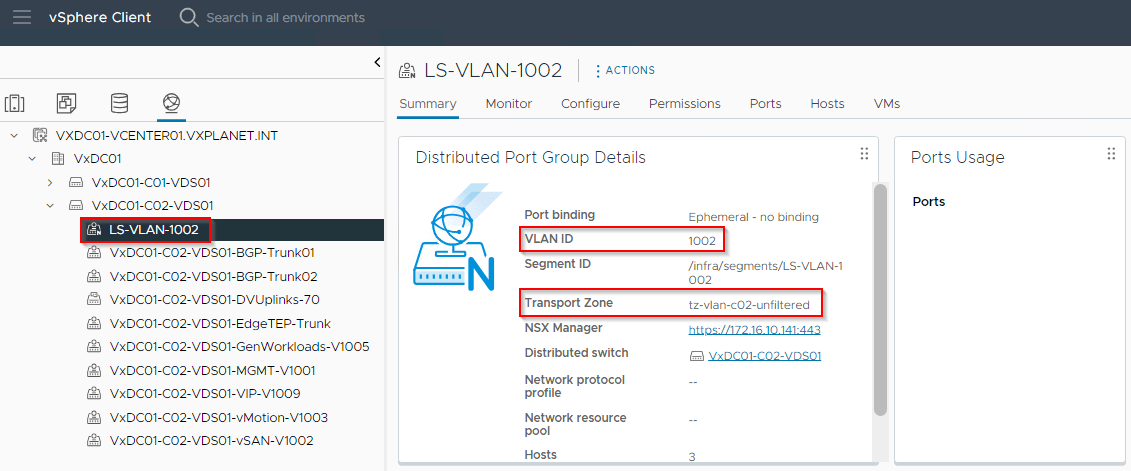Open the Ports tab

(x=765, y=104)
